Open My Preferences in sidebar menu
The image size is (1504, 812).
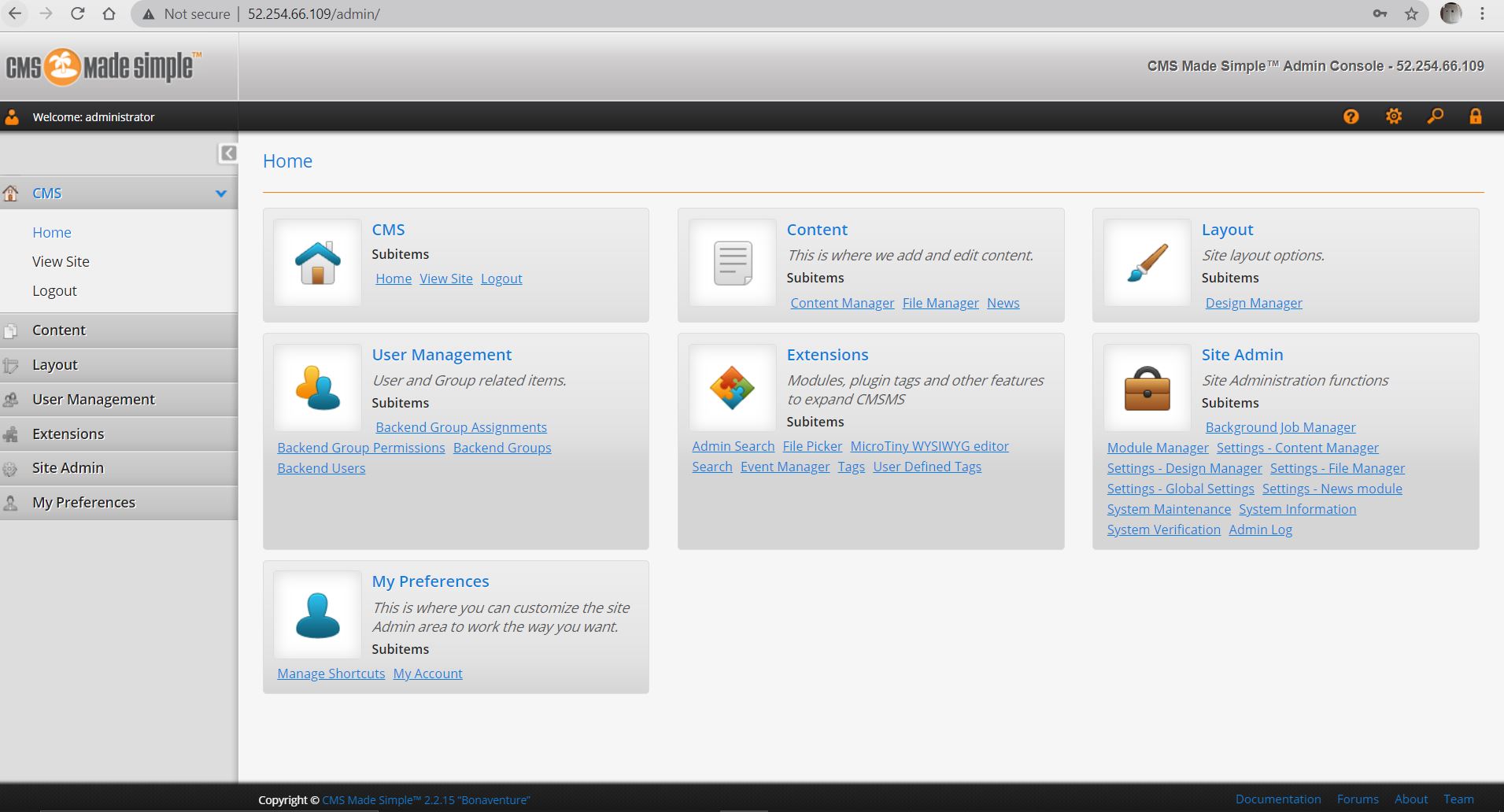coord(83,503)
